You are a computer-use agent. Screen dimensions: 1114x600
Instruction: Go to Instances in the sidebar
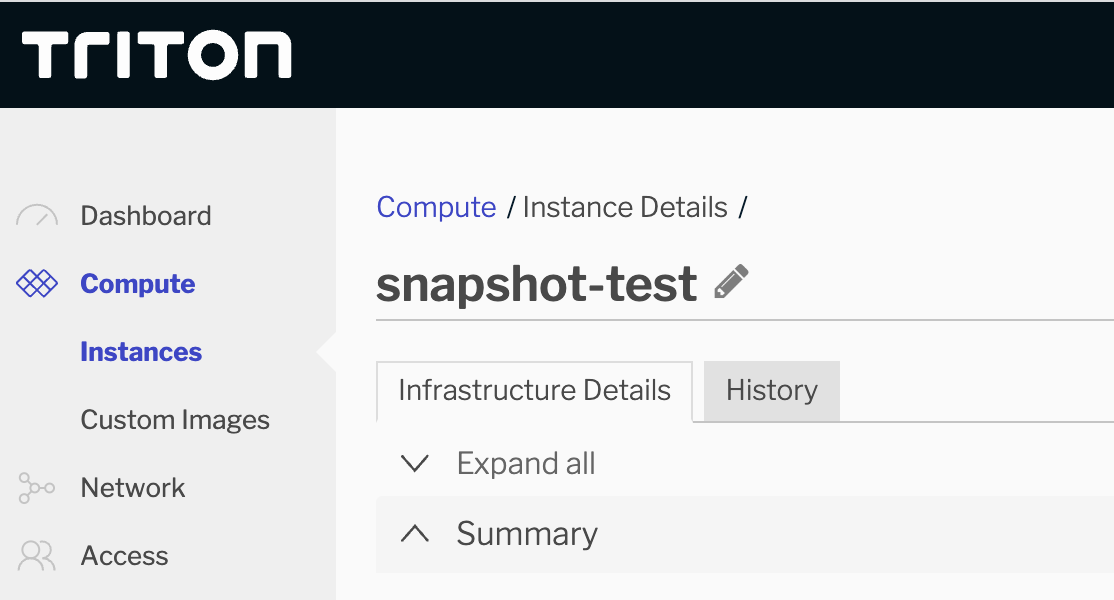(141, 352)
